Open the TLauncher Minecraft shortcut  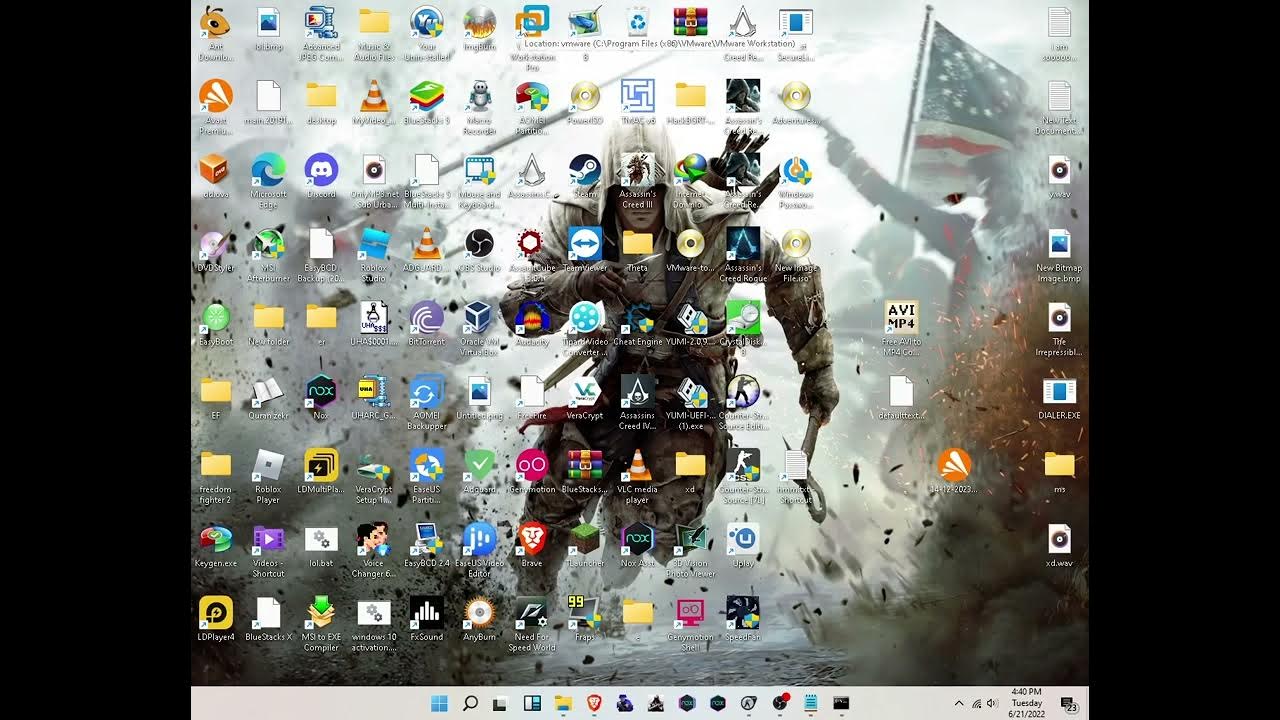[x=585, y=545]
